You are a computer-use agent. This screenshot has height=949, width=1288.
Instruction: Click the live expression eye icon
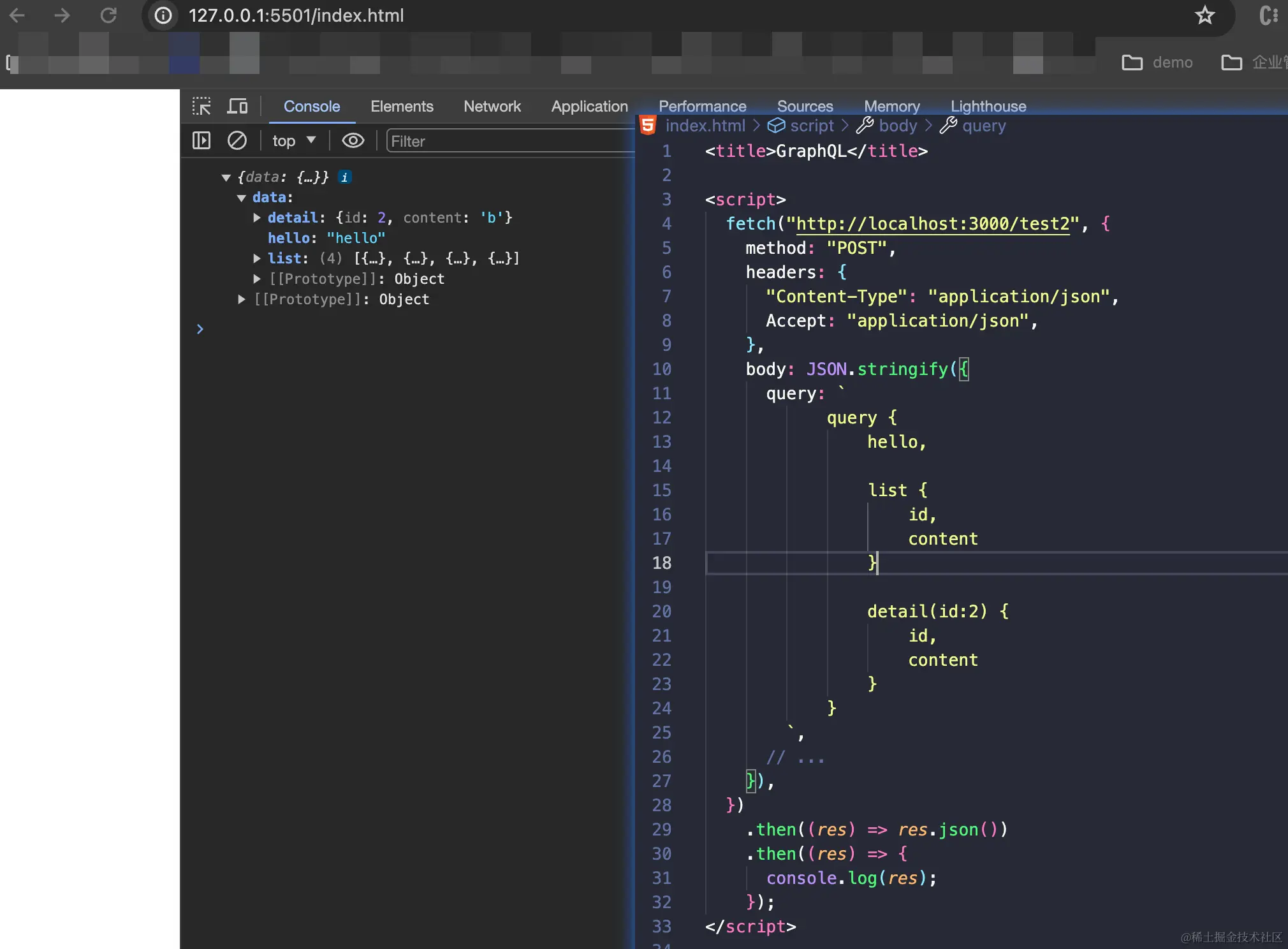click(353, 140)
